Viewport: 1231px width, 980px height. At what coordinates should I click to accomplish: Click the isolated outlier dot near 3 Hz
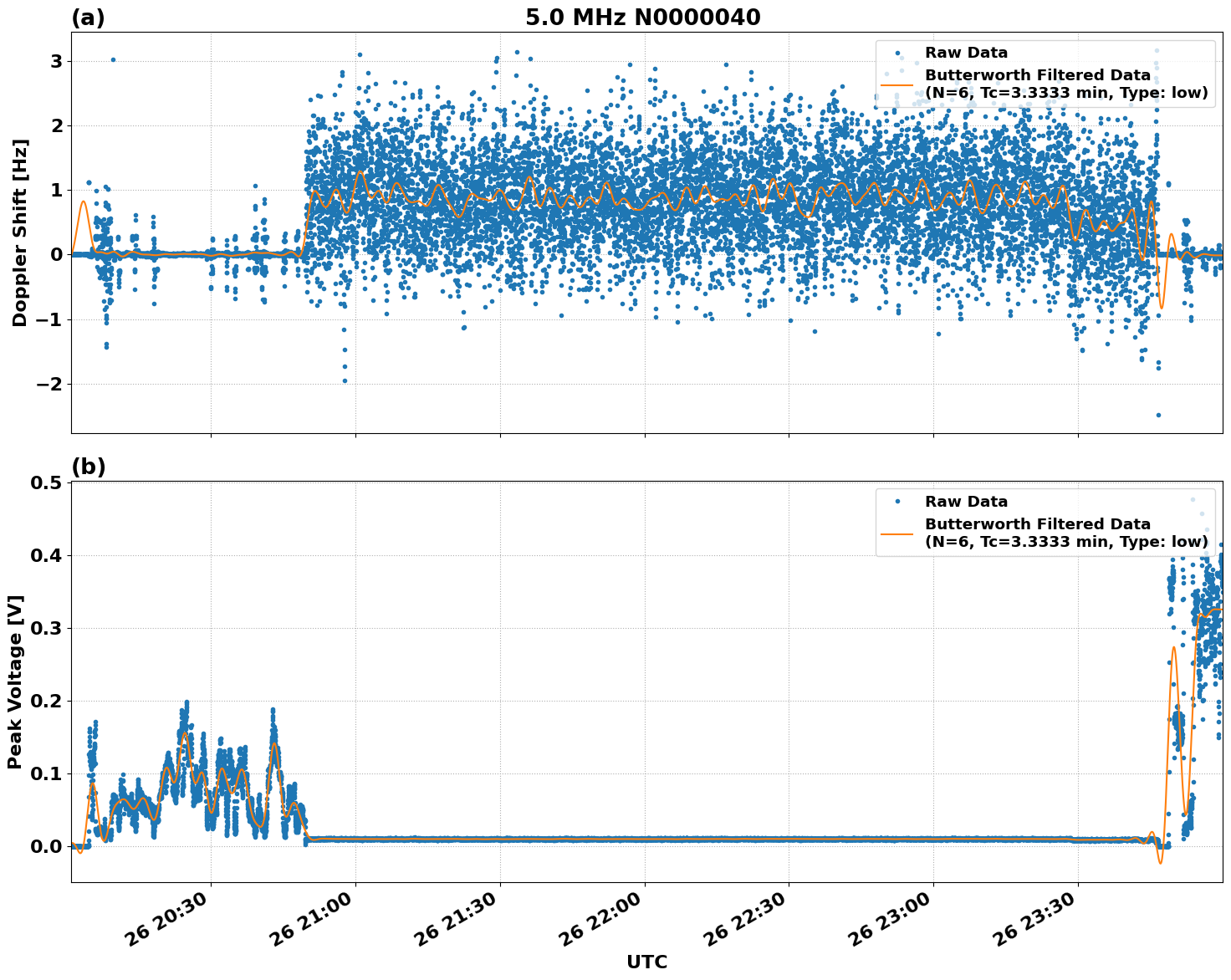(x=111, y=59)
